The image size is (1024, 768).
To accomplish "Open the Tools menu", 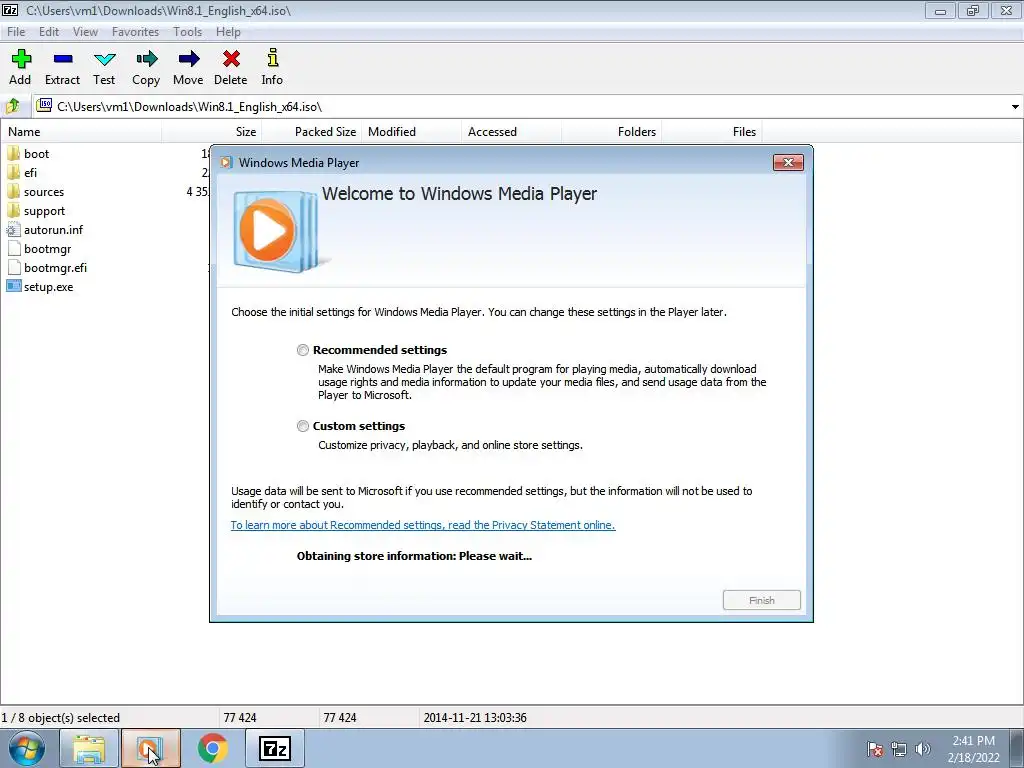I will (x=187, y=31).
